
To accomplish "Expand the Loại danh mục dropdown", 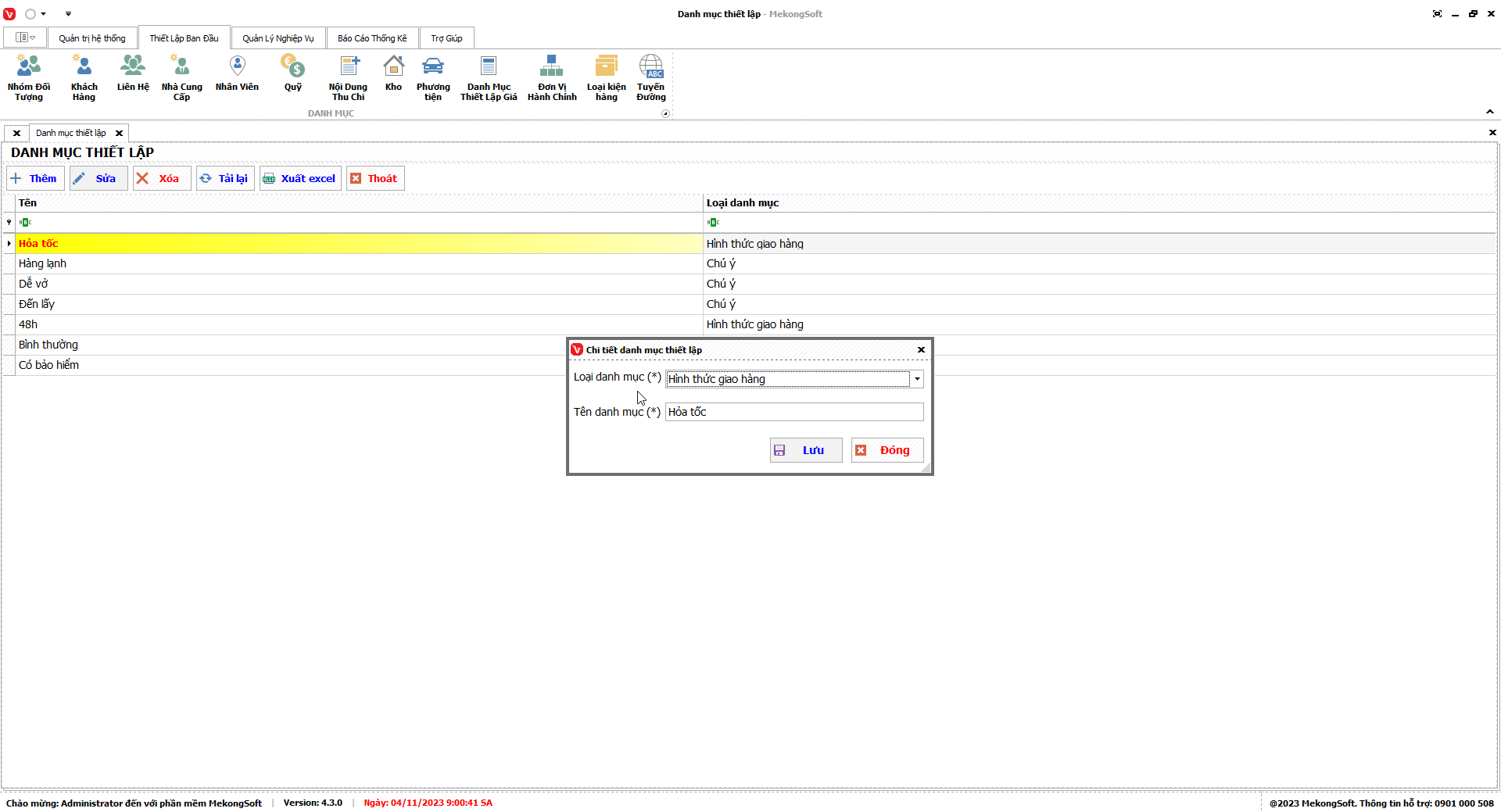I will click(917, 379).
